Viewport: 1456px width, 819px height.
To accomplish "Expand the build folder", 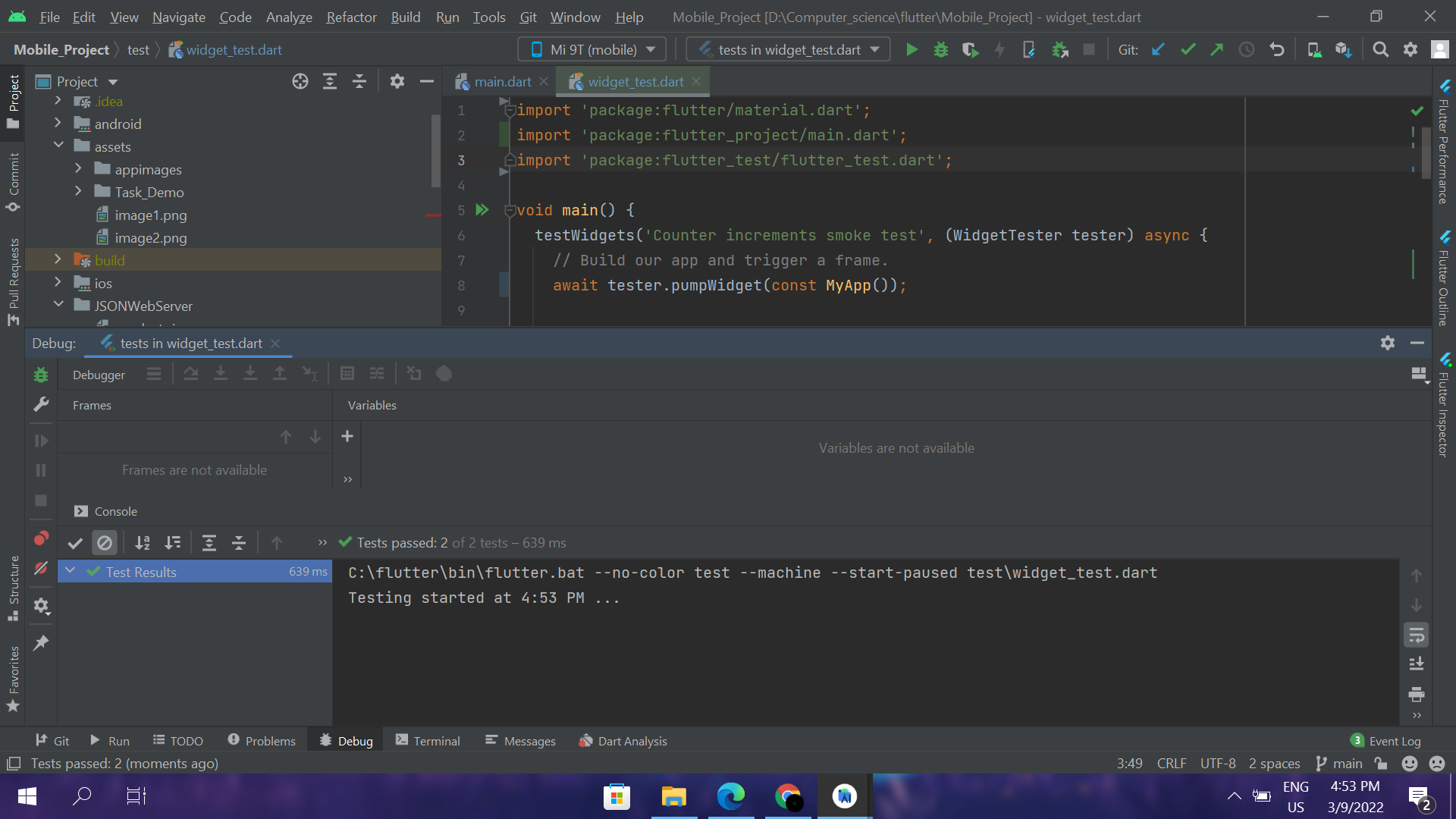I will [x=58, y=259].
